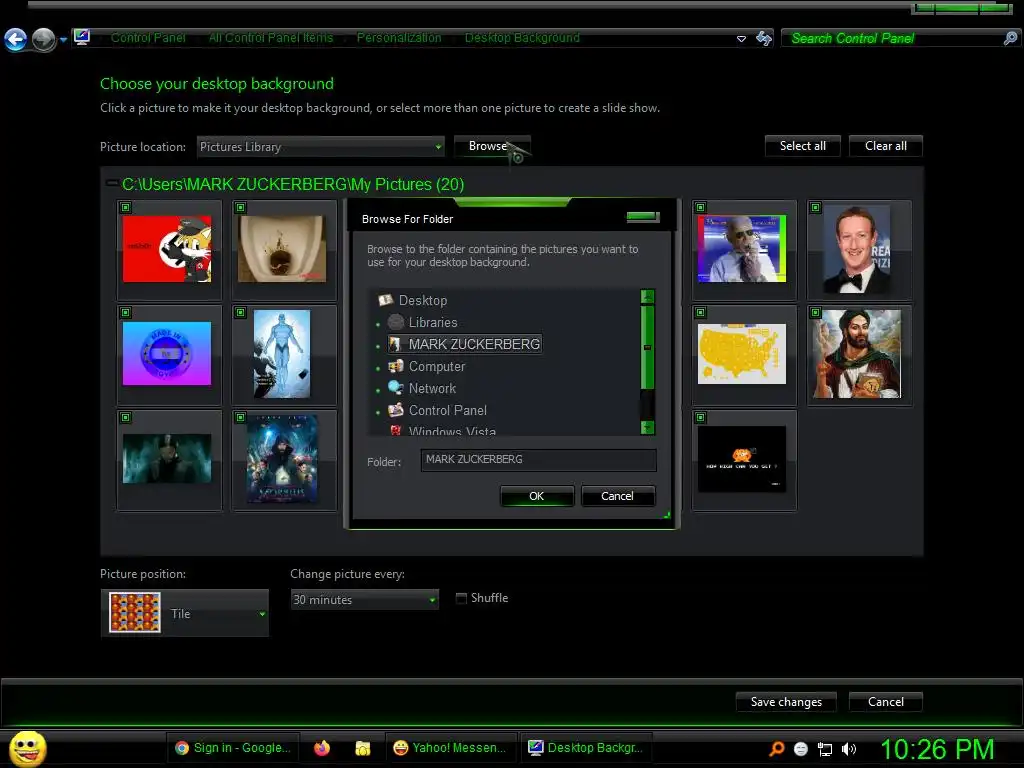Launch Firefox from the taskbar
This screenshot has height=768, width=1024.
pos(322,748)
